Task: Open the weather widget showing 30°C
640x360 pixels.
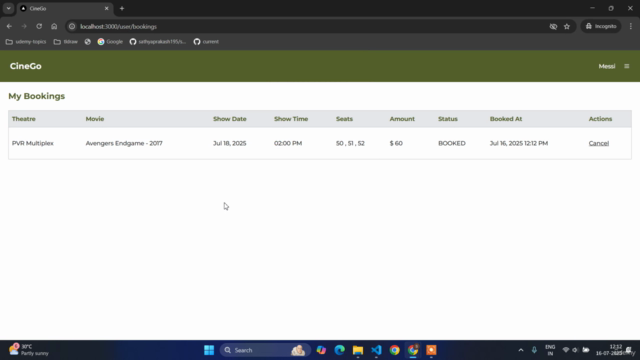Action: (29, 350)
